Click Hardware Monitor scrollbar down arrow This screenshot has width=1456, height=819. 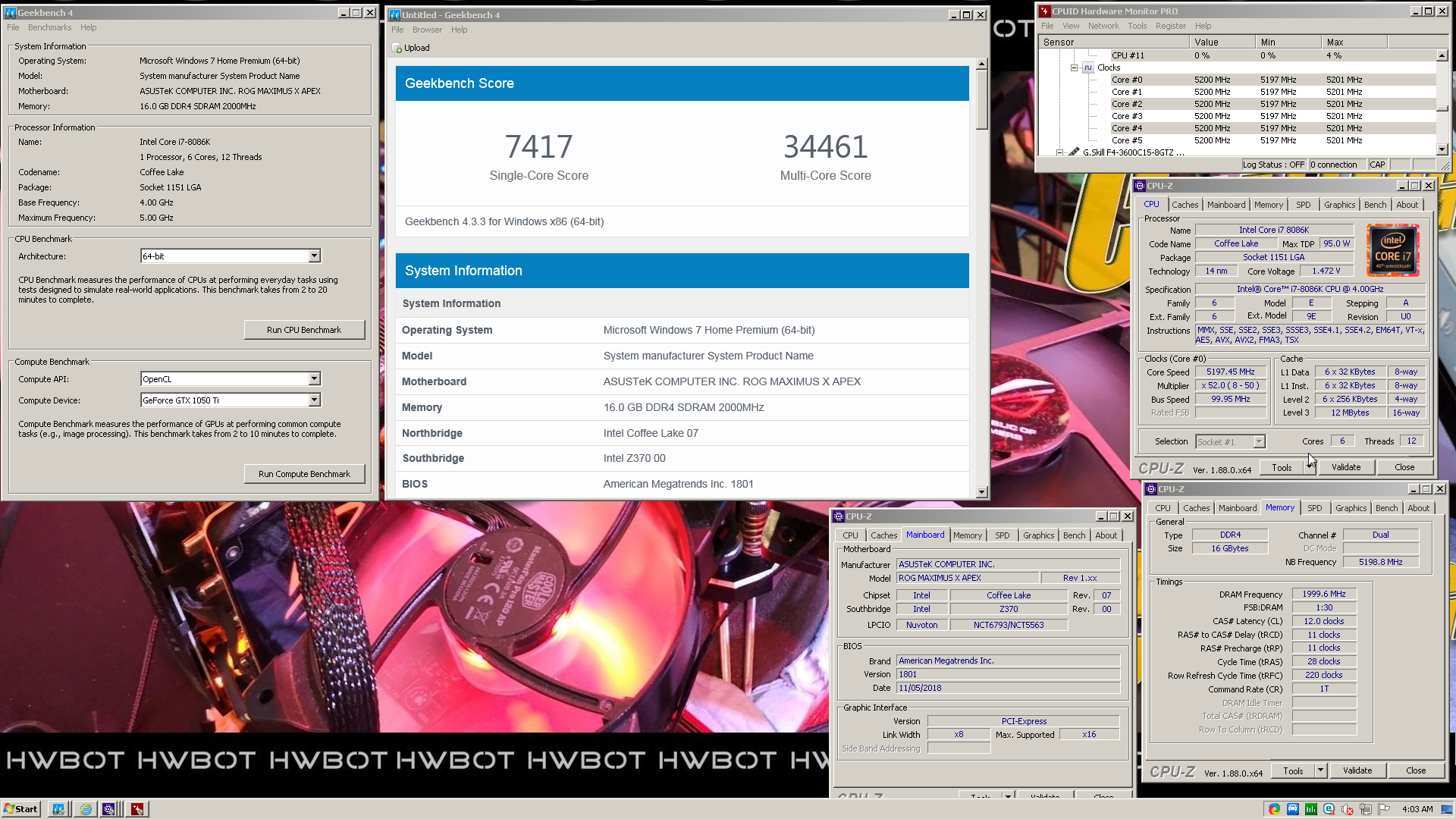click(1442, 149)
